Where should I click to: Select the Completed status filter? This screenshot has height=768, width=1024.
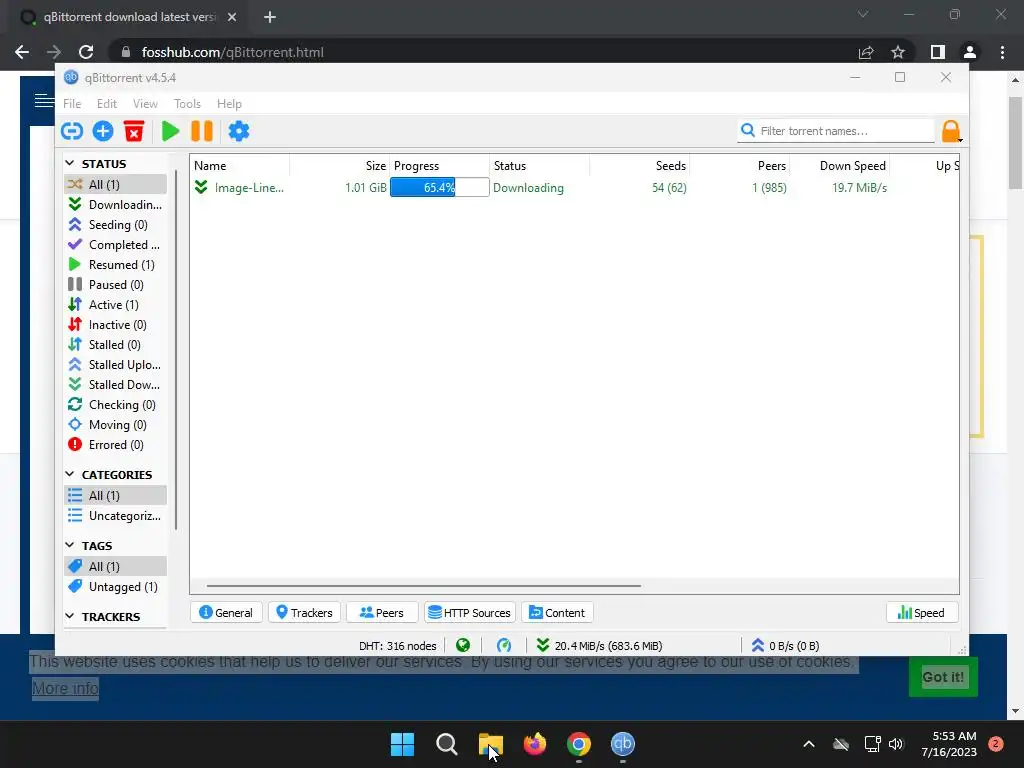coord(116,245)
